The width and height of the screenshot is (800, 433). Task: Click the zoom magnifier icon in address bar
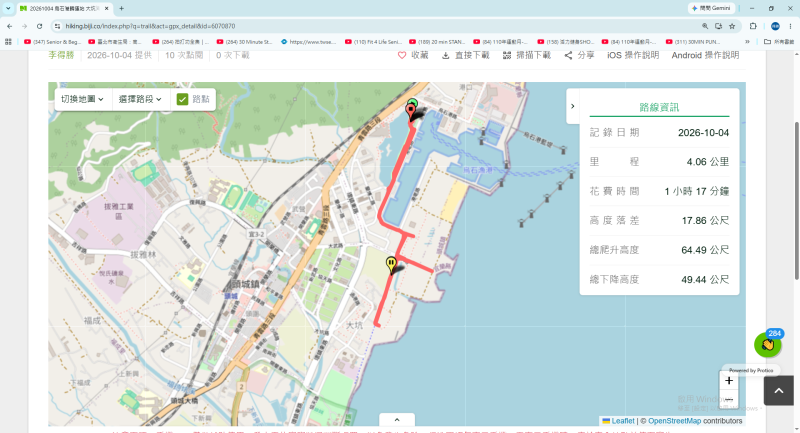click(705, 26)
